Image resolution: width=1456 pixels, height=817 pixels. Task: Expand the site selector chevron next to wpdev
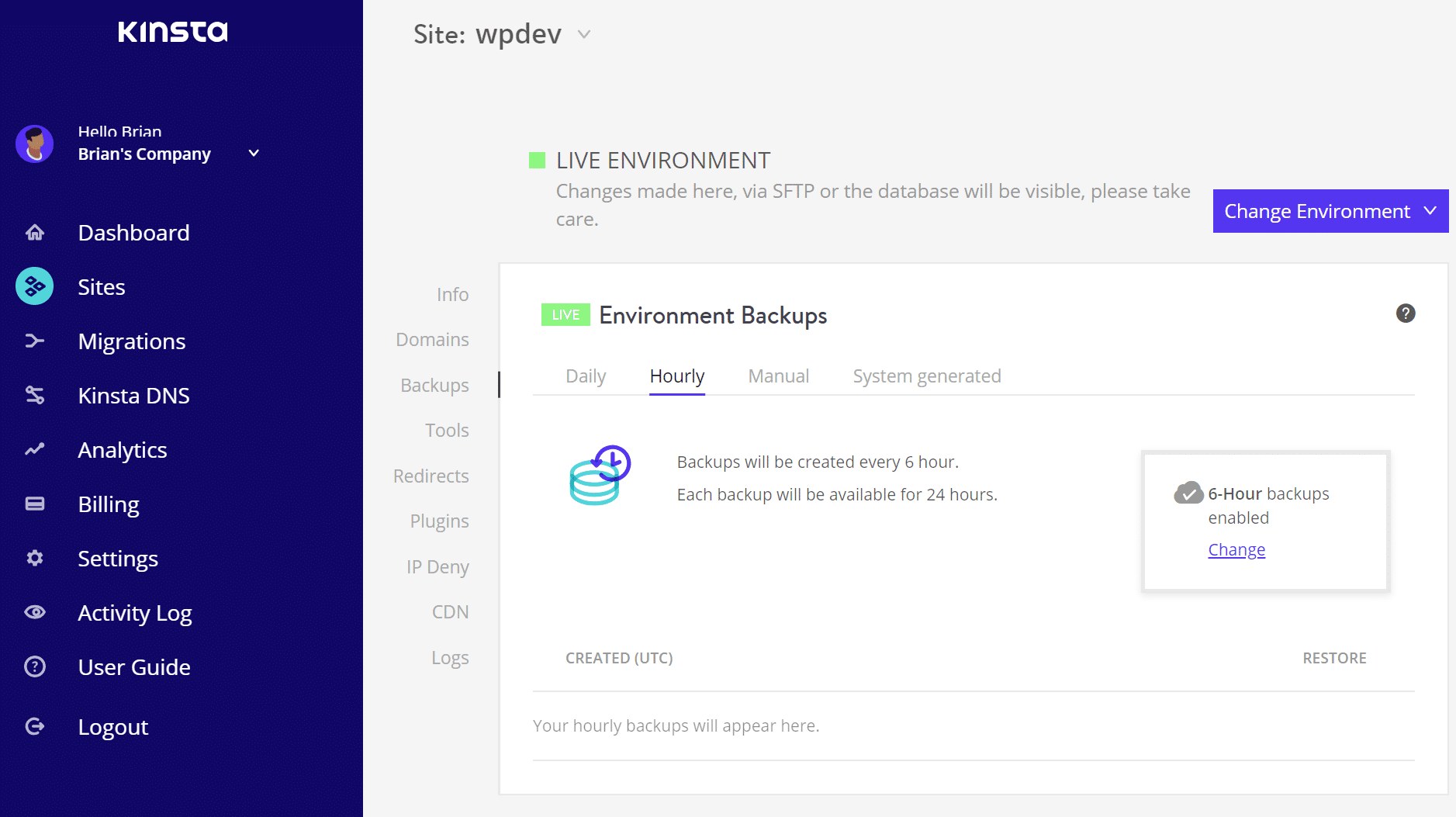pyautogui.click(x=584, y=34)
